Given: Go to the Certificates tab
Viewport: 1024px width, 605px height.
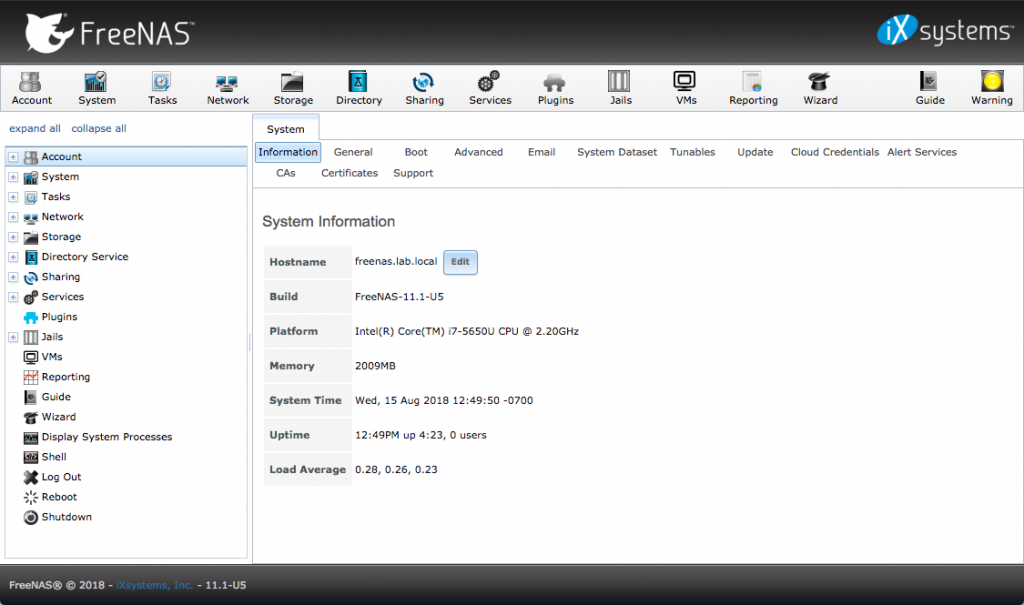Looking at the screenshot, I should pos(349,173).
